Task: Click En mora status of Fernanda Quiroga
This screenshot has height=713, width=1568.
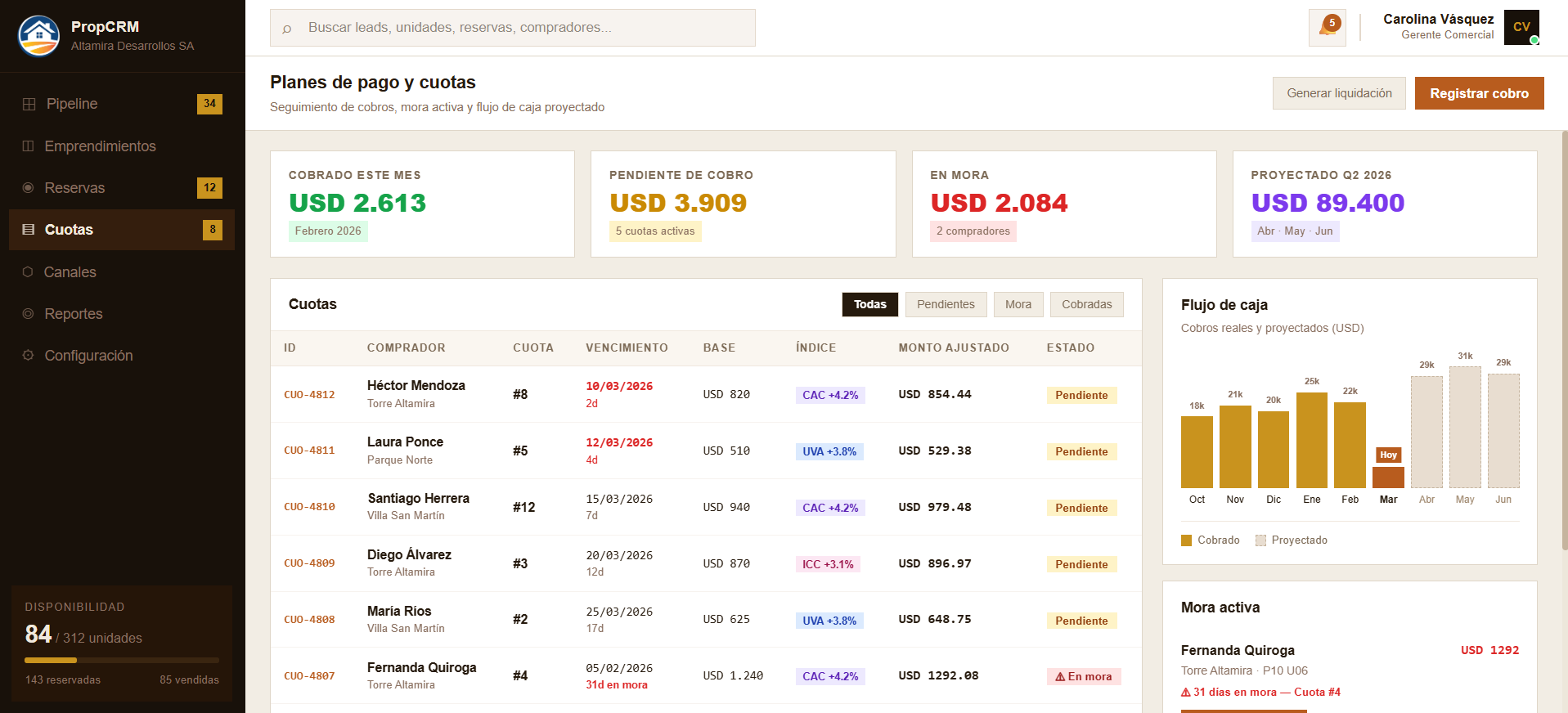Action: (x=1084, y=676)
